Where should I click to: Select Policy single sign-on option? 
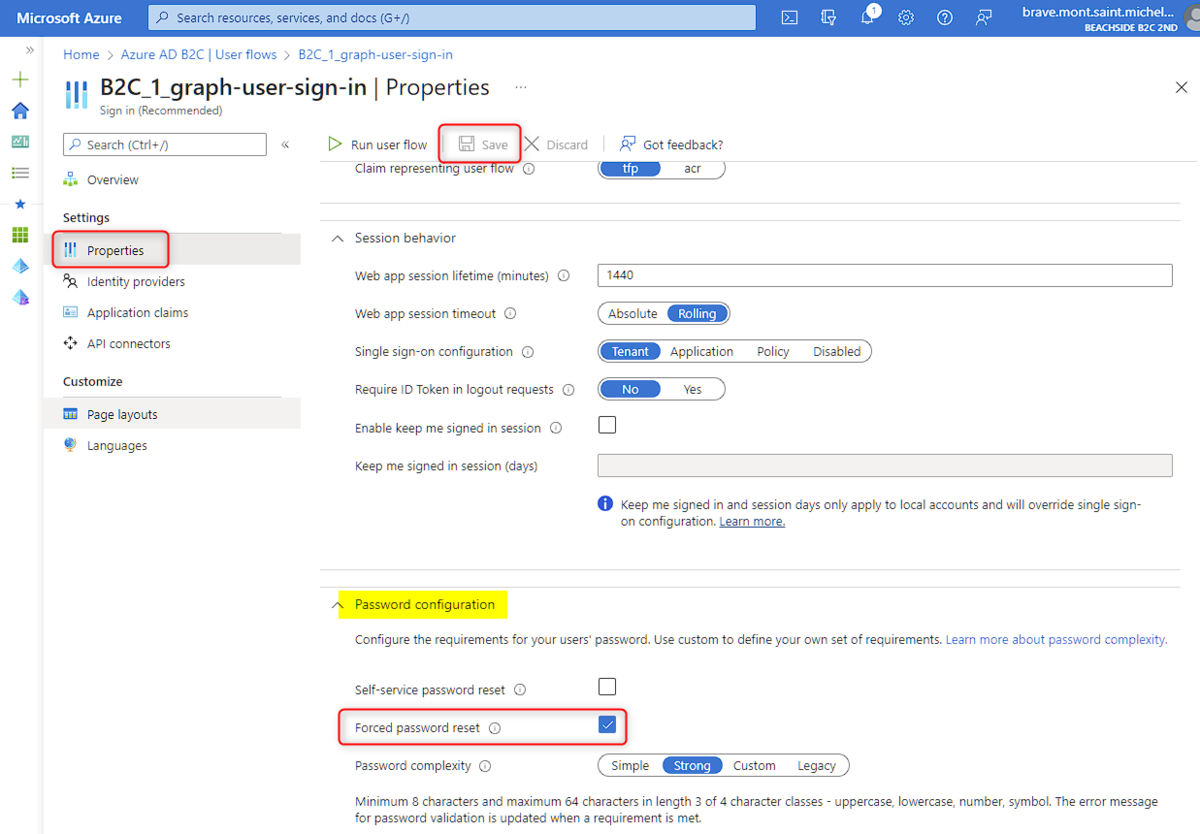pos(773,352)
